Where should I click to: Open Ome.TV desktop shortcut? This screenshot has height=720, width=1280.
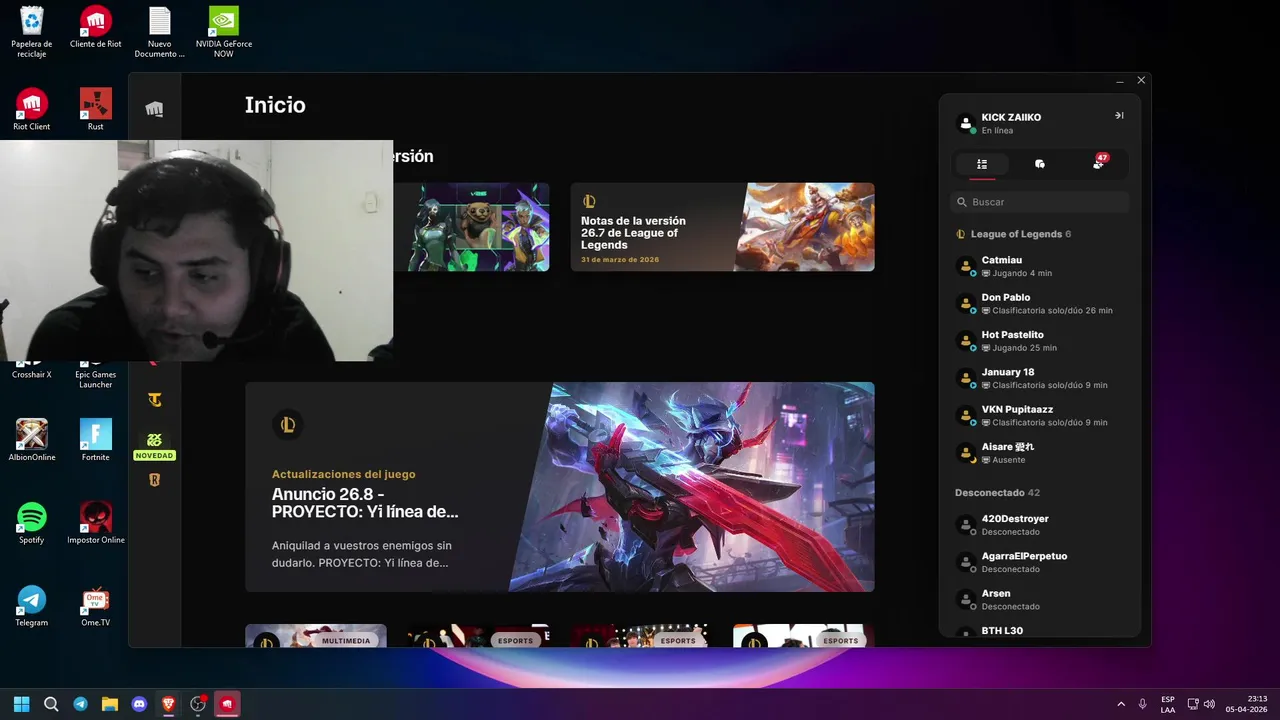coord(96,605)
